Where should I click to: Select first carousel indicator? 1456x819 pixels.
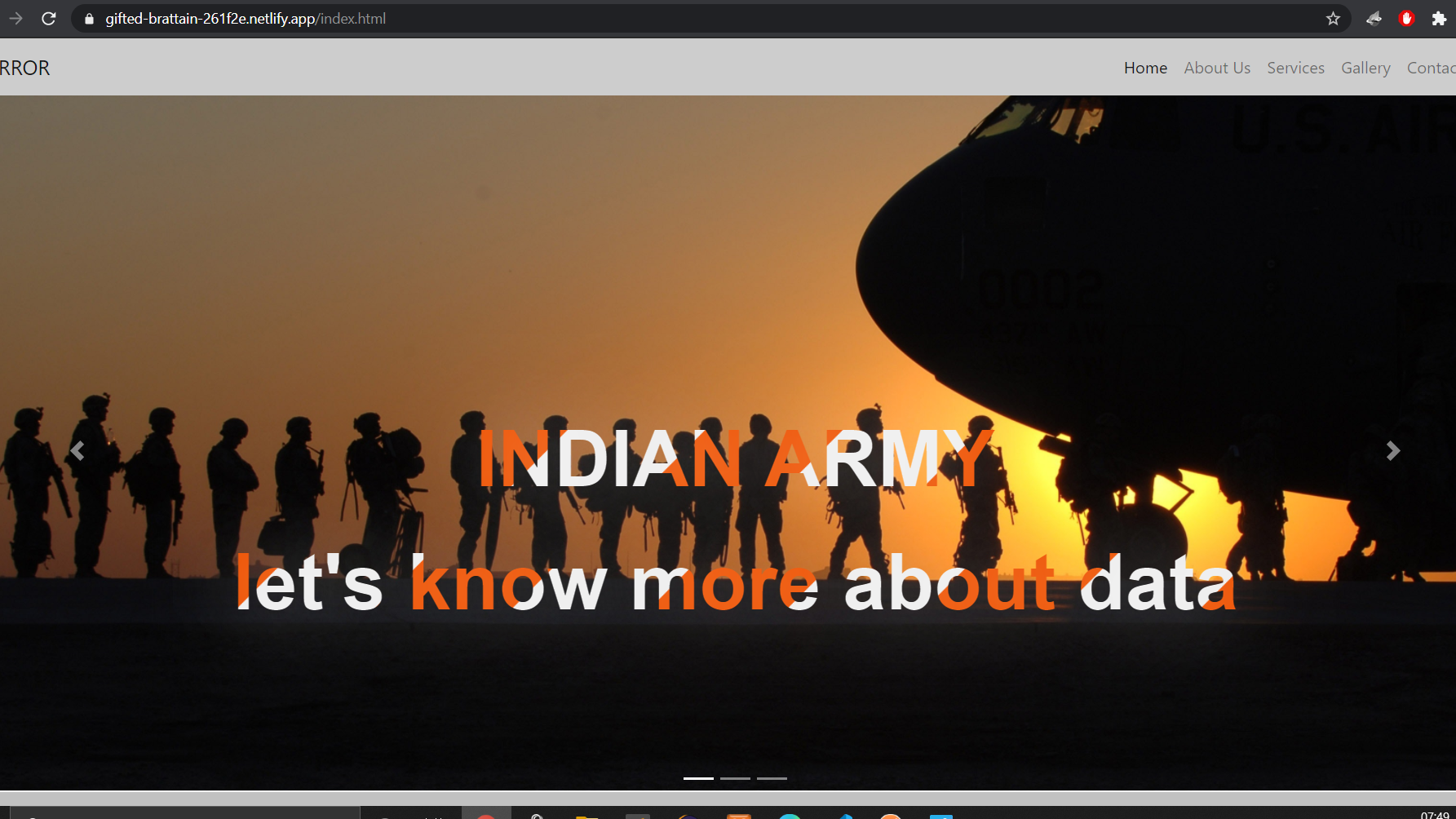coord(698,778)
